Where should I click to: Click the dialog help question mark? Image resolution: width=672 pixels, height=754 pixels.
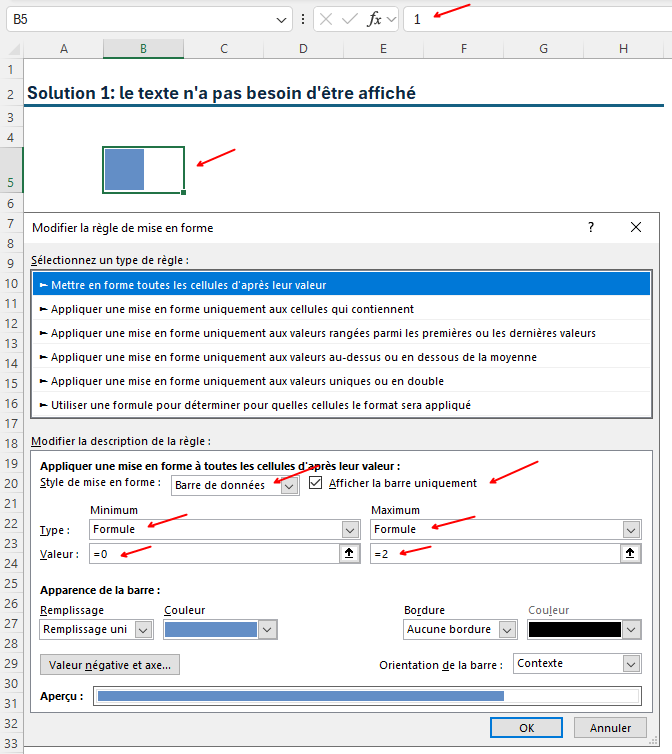click(591, 227)
